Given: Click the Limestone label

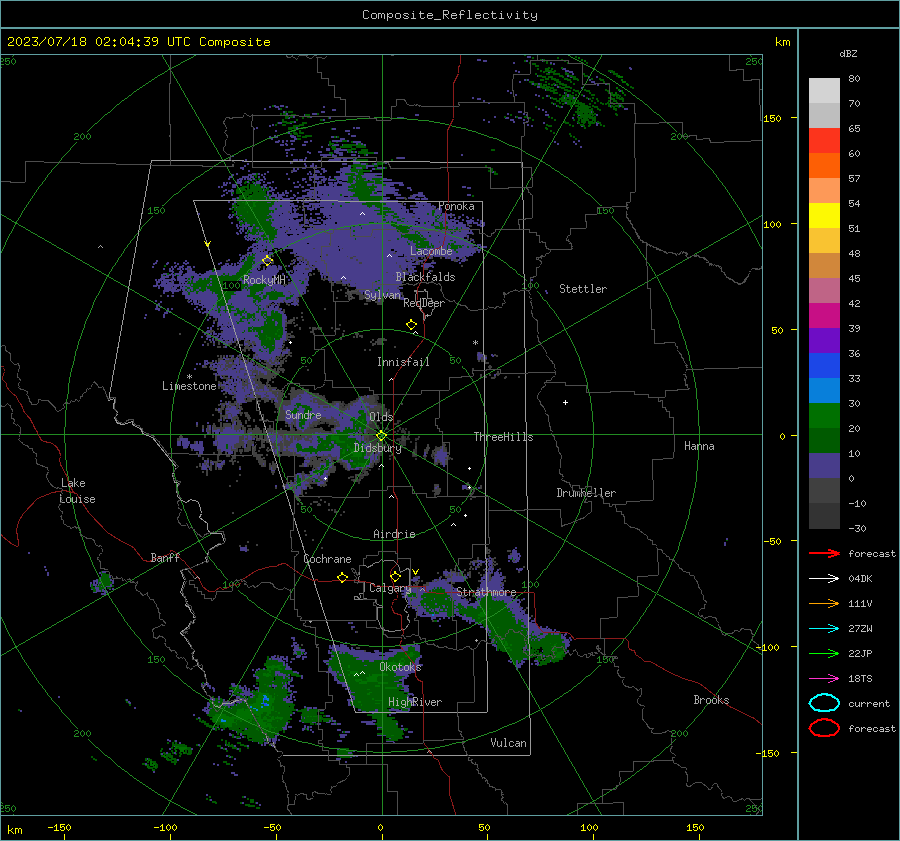Looking at the screenshot, I should tap(189, 386).
